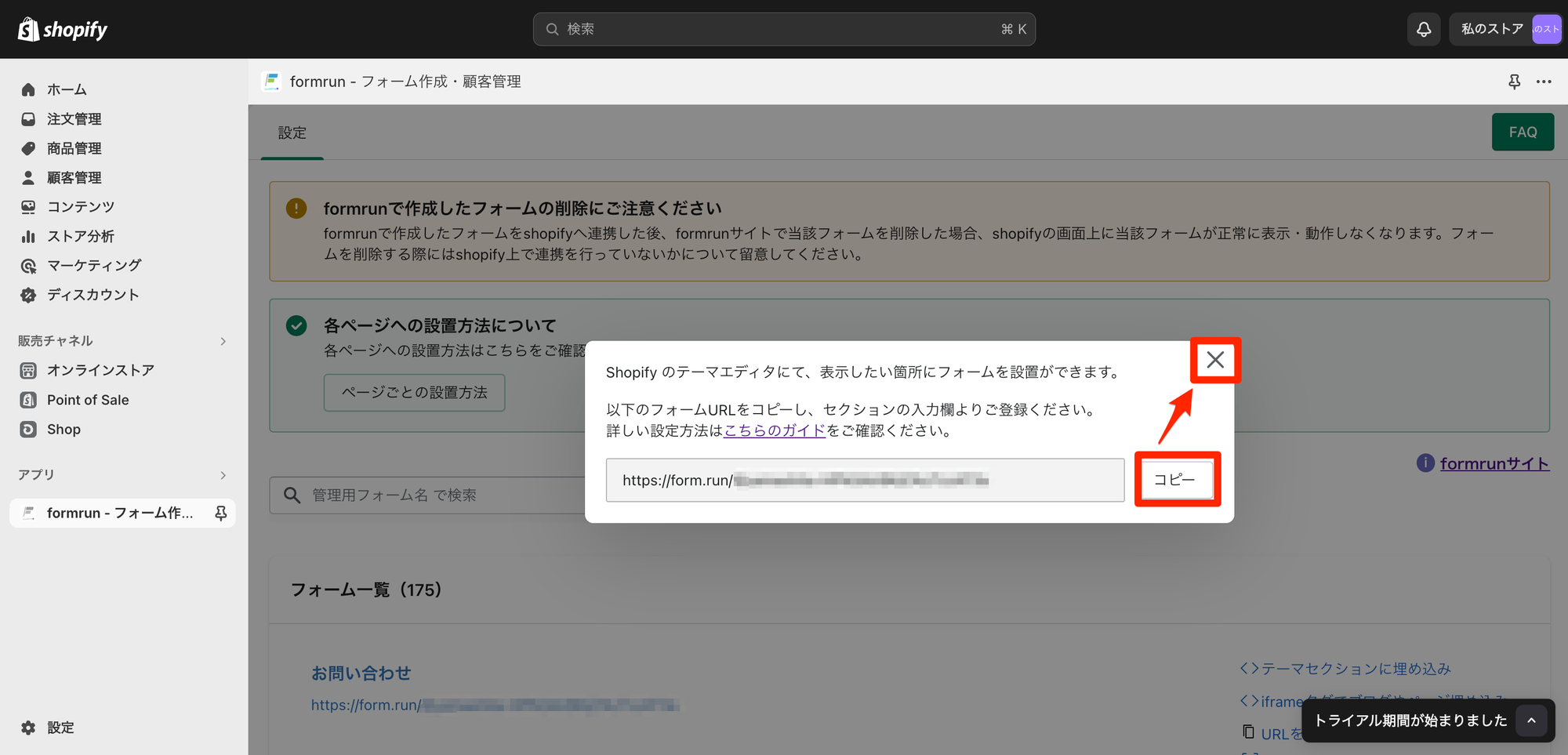Expand the trial period notification chevron
The height and width of the screenshot is (755, 1568).
[1531, 721]
